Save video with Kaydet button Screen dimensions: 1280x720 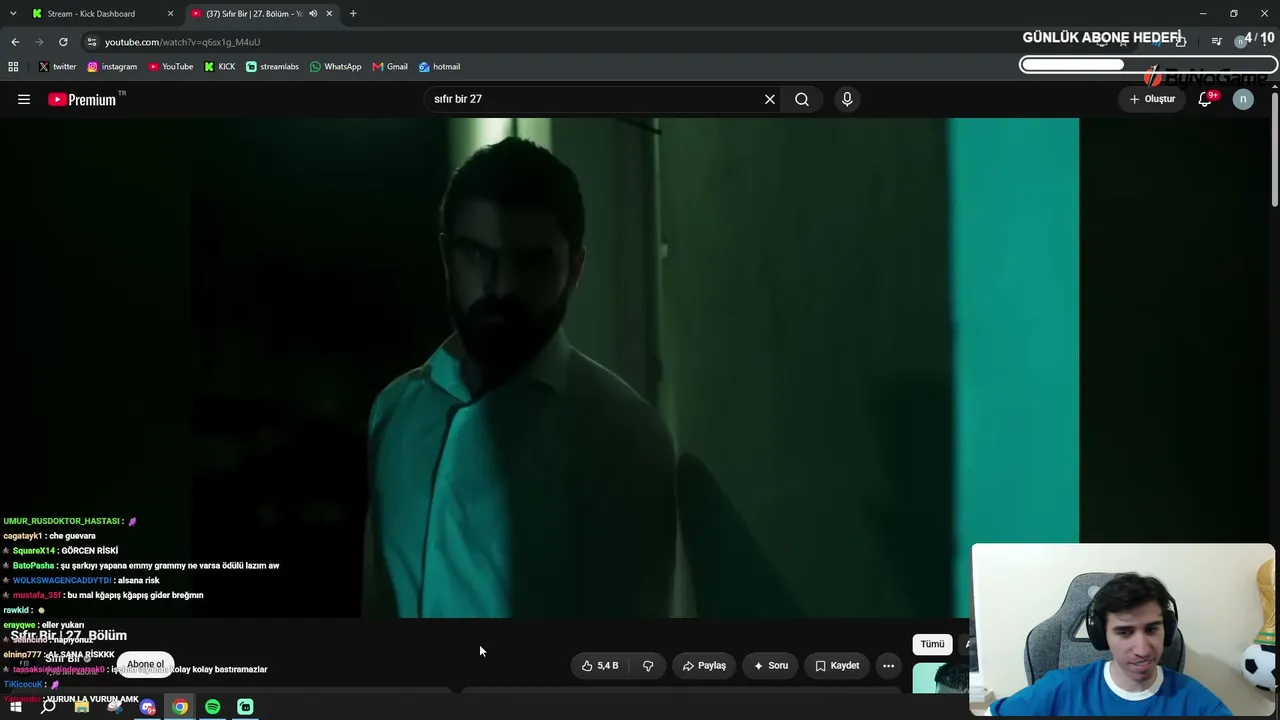click(x=837, y=665)
